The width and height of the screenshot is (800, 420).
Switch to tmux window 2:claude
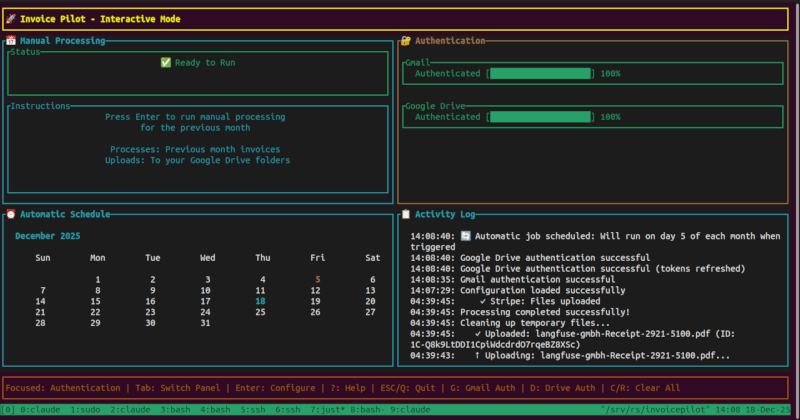pos(130,409)
